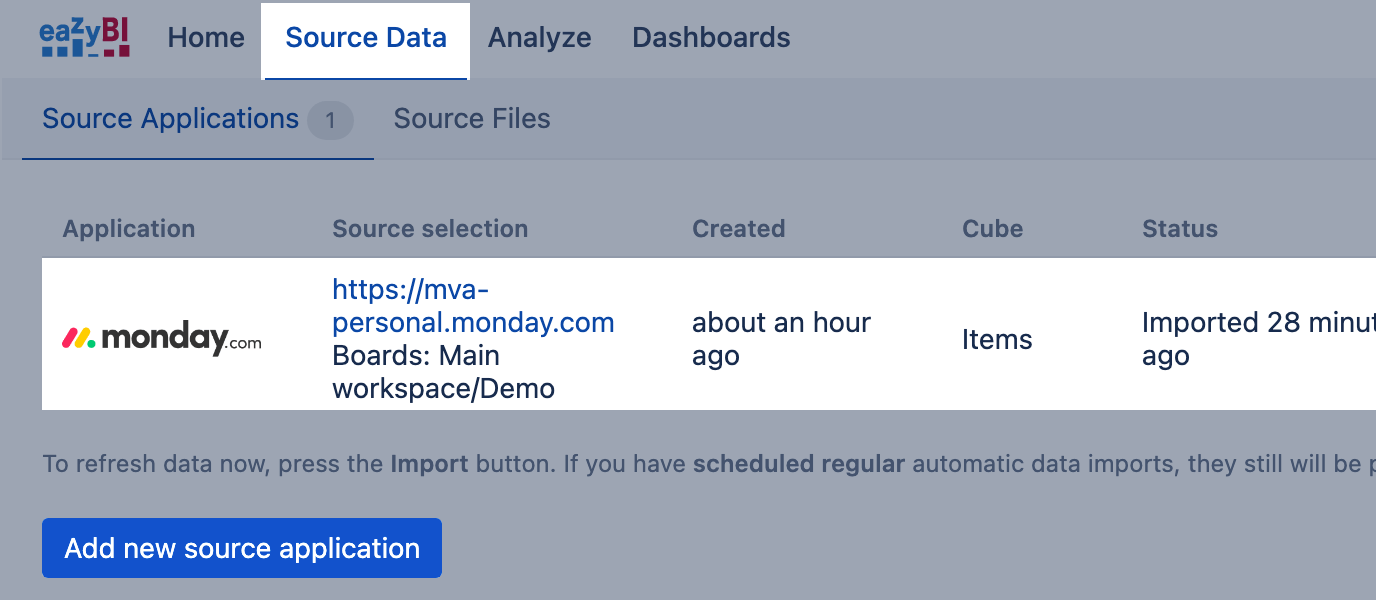Click the eazyBI logo
1376x600 pixels.
pyautogui.click(x=85, y=38)
